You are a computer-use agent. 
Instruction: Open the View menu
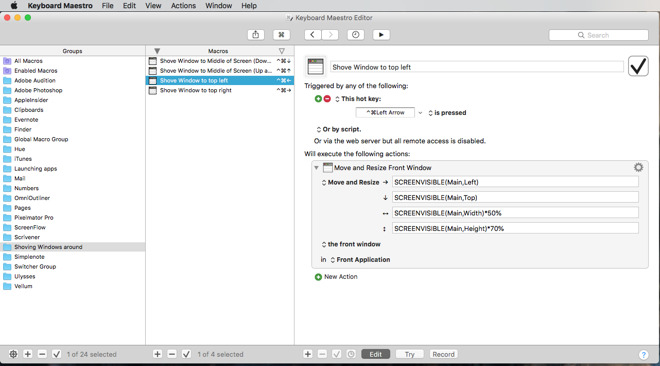click(153, 5)
